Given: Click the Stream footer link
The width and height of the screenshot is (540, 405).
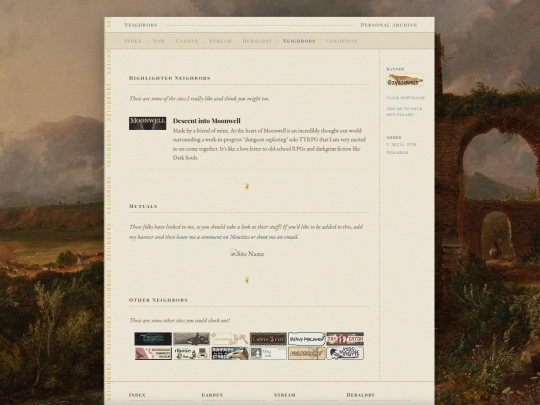Looking at the screenshot, I should pyautogui.click(x=284, y=395).
